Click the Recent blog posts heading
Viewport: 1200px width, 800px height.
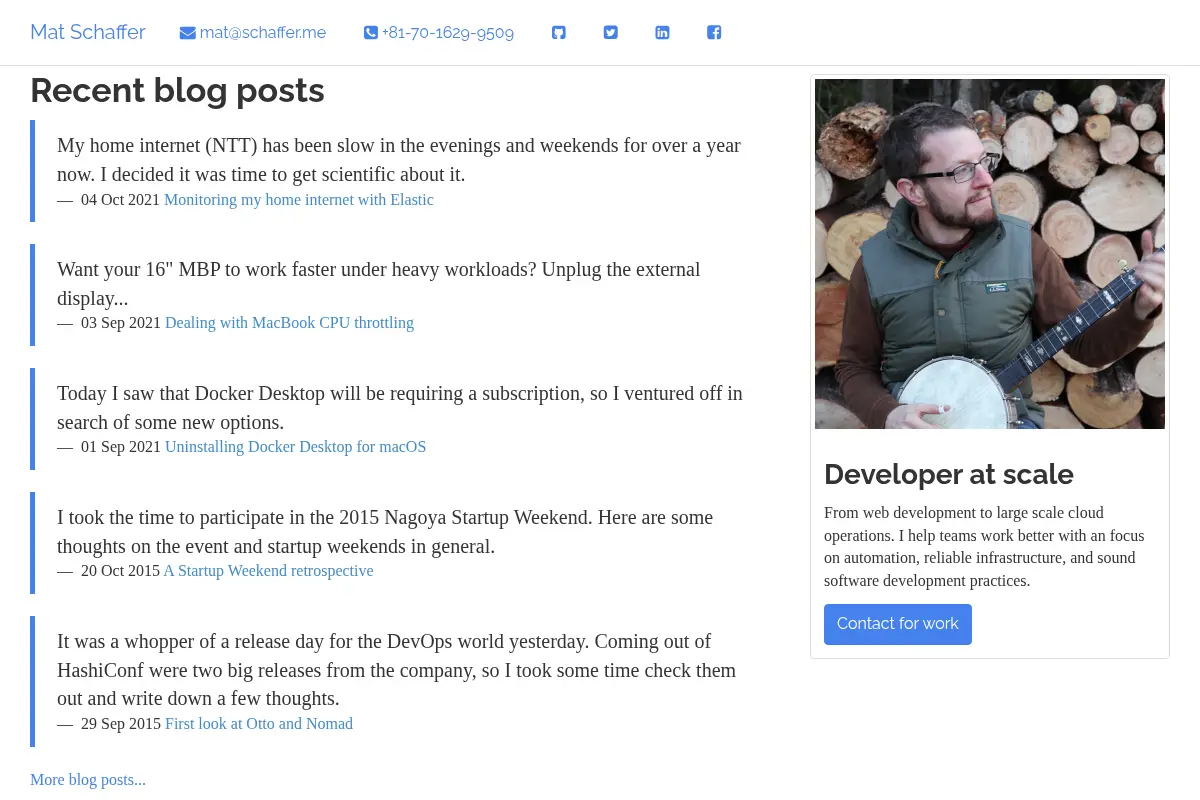tap(177, 90)
